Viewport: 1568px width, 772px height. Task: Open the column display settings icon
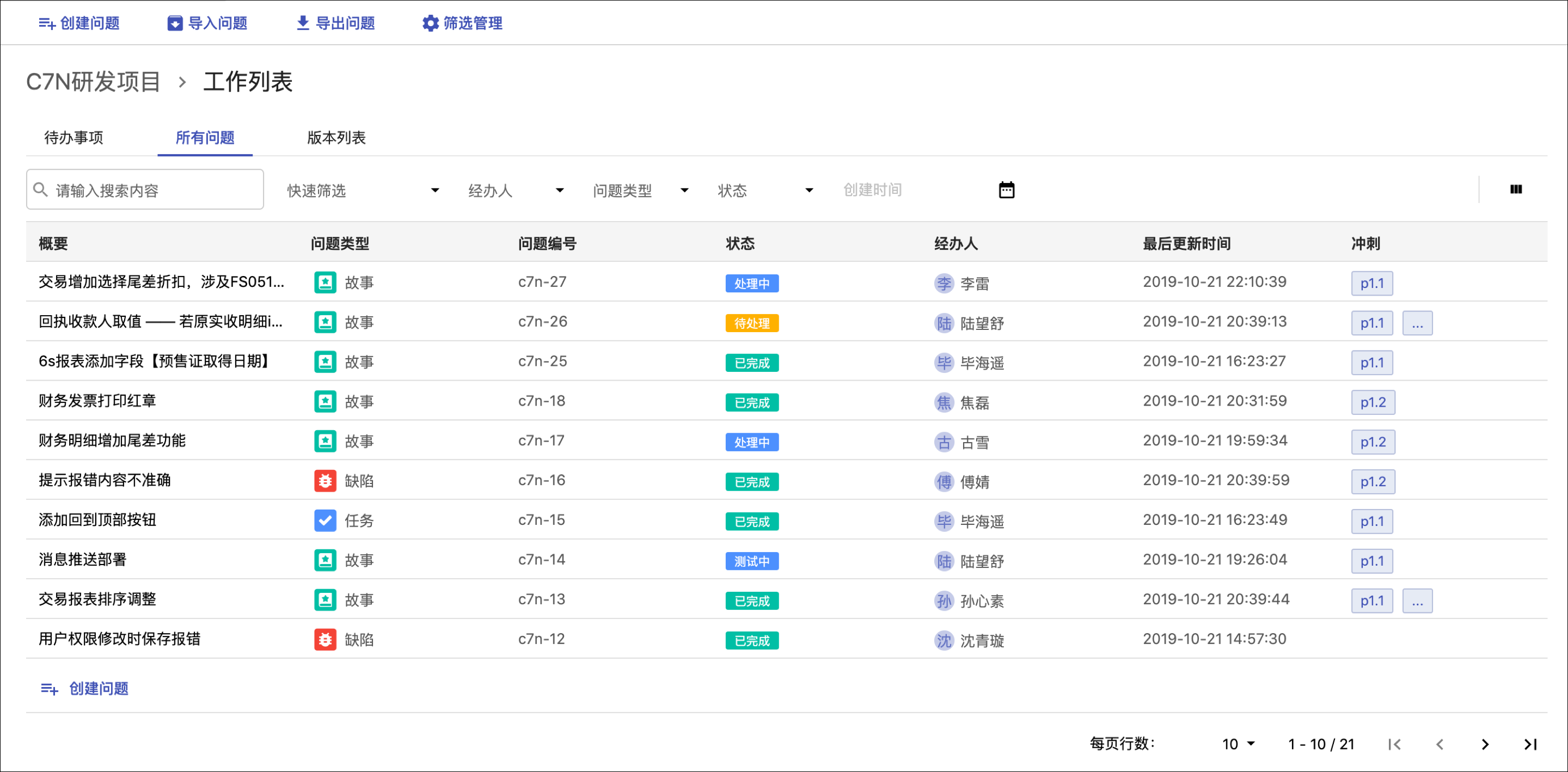coord(1516,189)
